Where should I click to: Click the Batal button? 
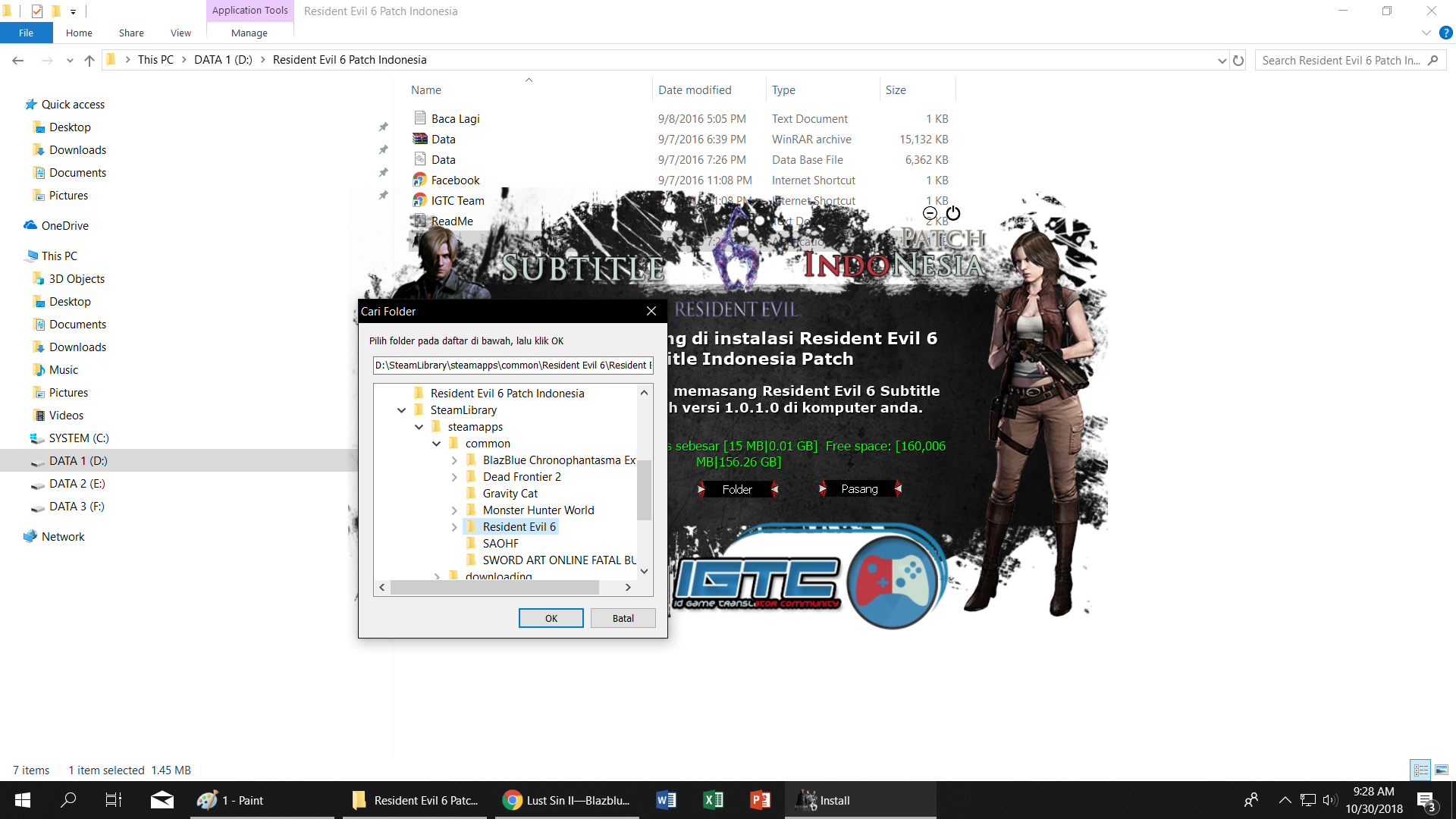(623, 618)
